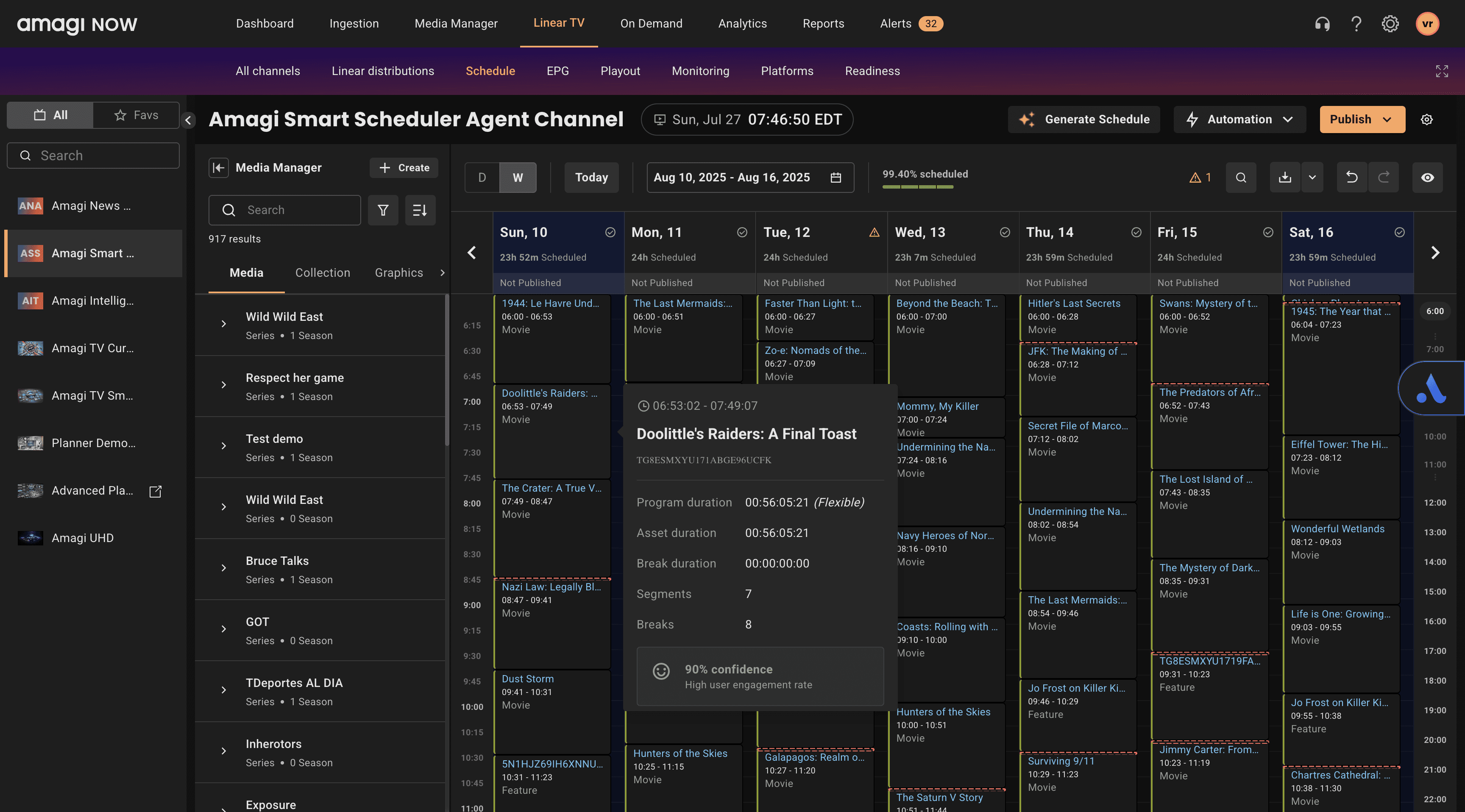This screenshot has width=1465, height=812.
Task: Undo the last schedule change
Action: (1352, 178)
